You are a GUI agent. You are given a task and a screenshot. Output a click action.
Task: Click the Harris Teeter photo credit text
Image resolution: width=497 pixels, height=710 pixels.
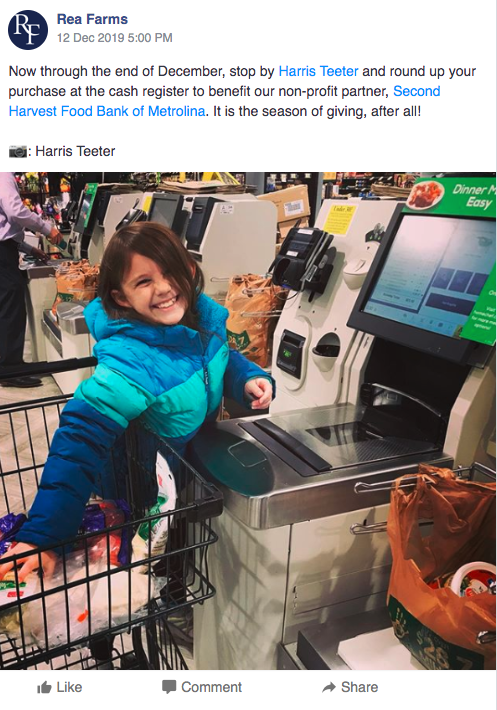[x=75, y=151]
